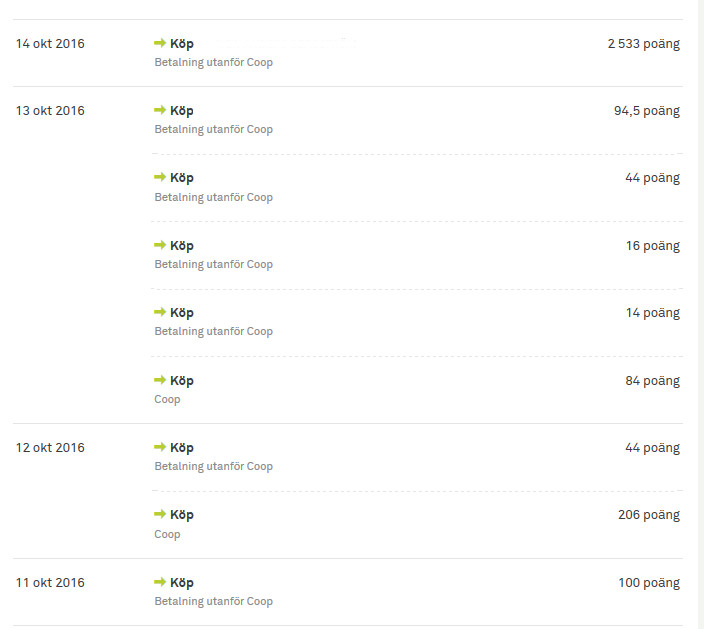
Task: Click the arrow icon on 13 okt 44 poäng row
Action: (159, 177)
